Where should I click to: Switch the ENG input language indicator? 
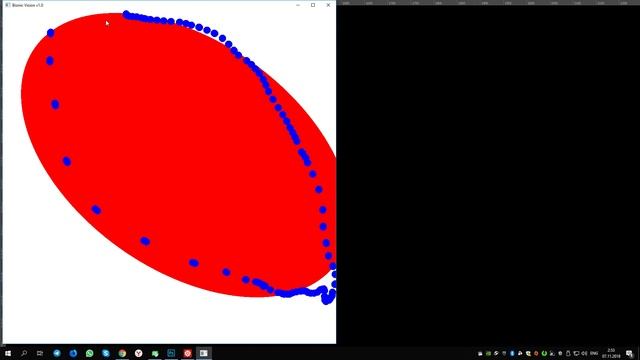click(x=594, y=353)
